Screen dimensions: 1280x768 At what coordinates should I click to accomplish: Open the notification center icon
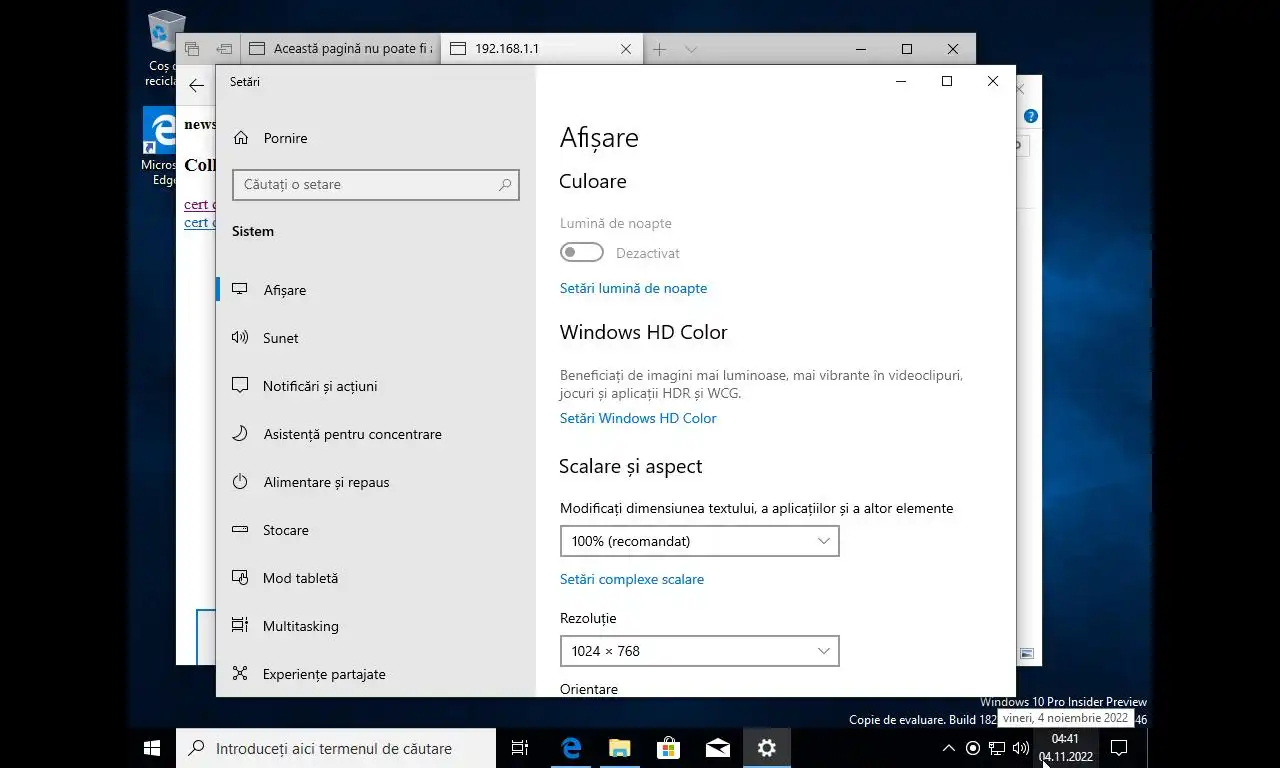click(1119, 748)
